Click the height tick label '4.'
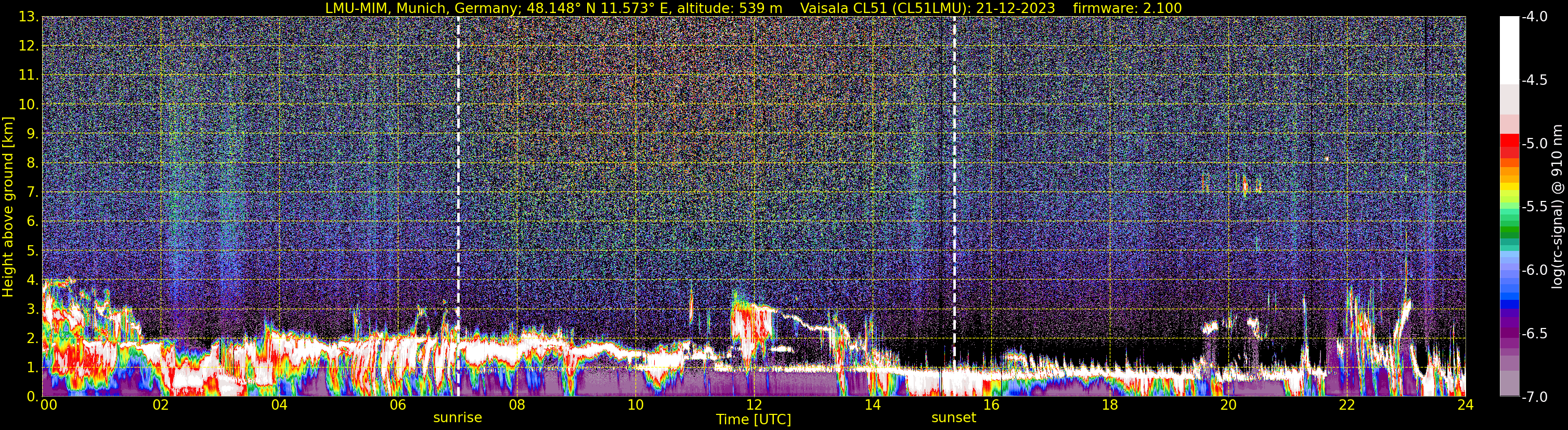Image resolution: width=1568 pixels, height=430 pixels. [32, 280]
